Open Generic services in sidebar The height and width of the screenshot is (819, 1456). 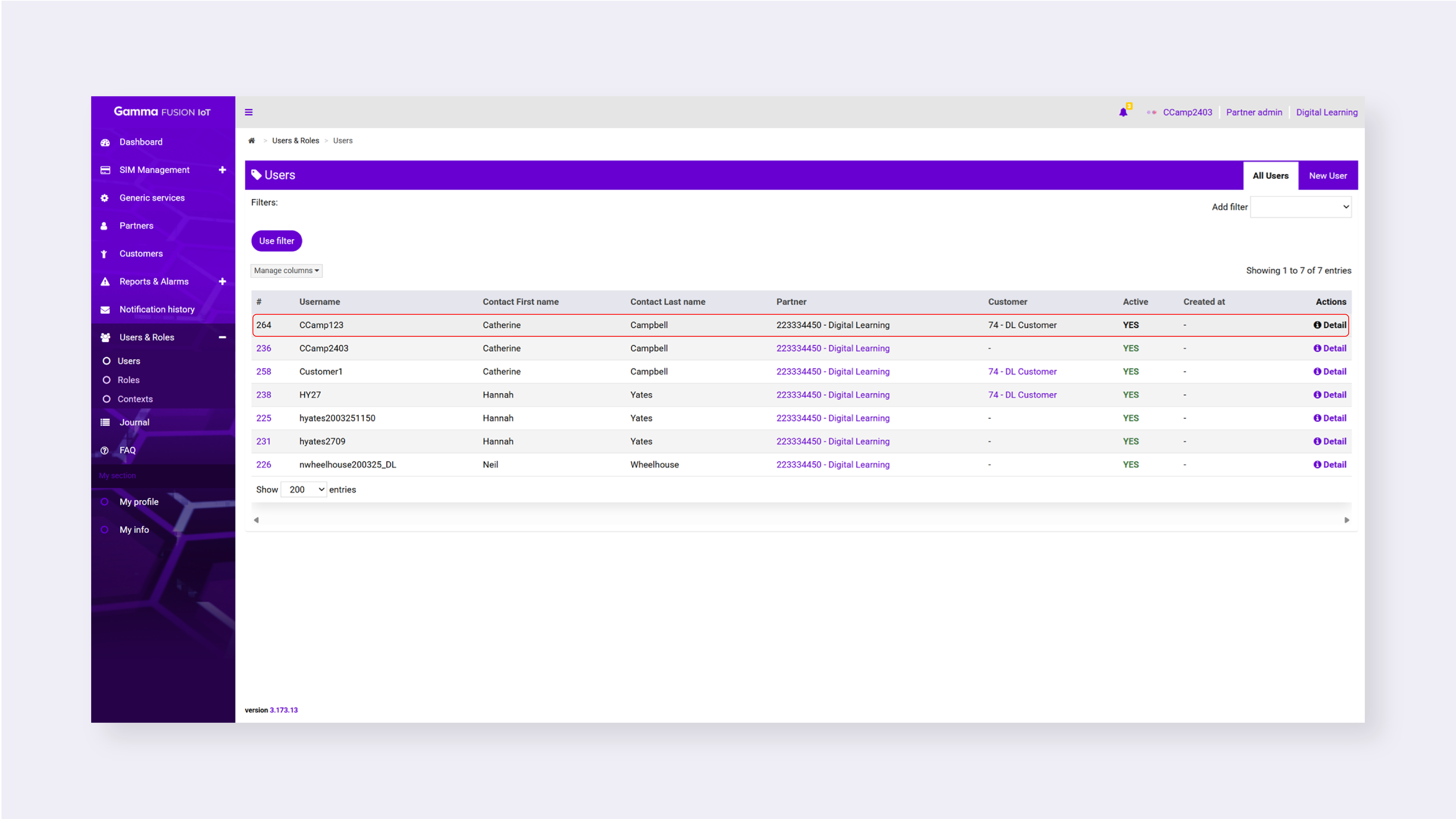click(151, 198)
